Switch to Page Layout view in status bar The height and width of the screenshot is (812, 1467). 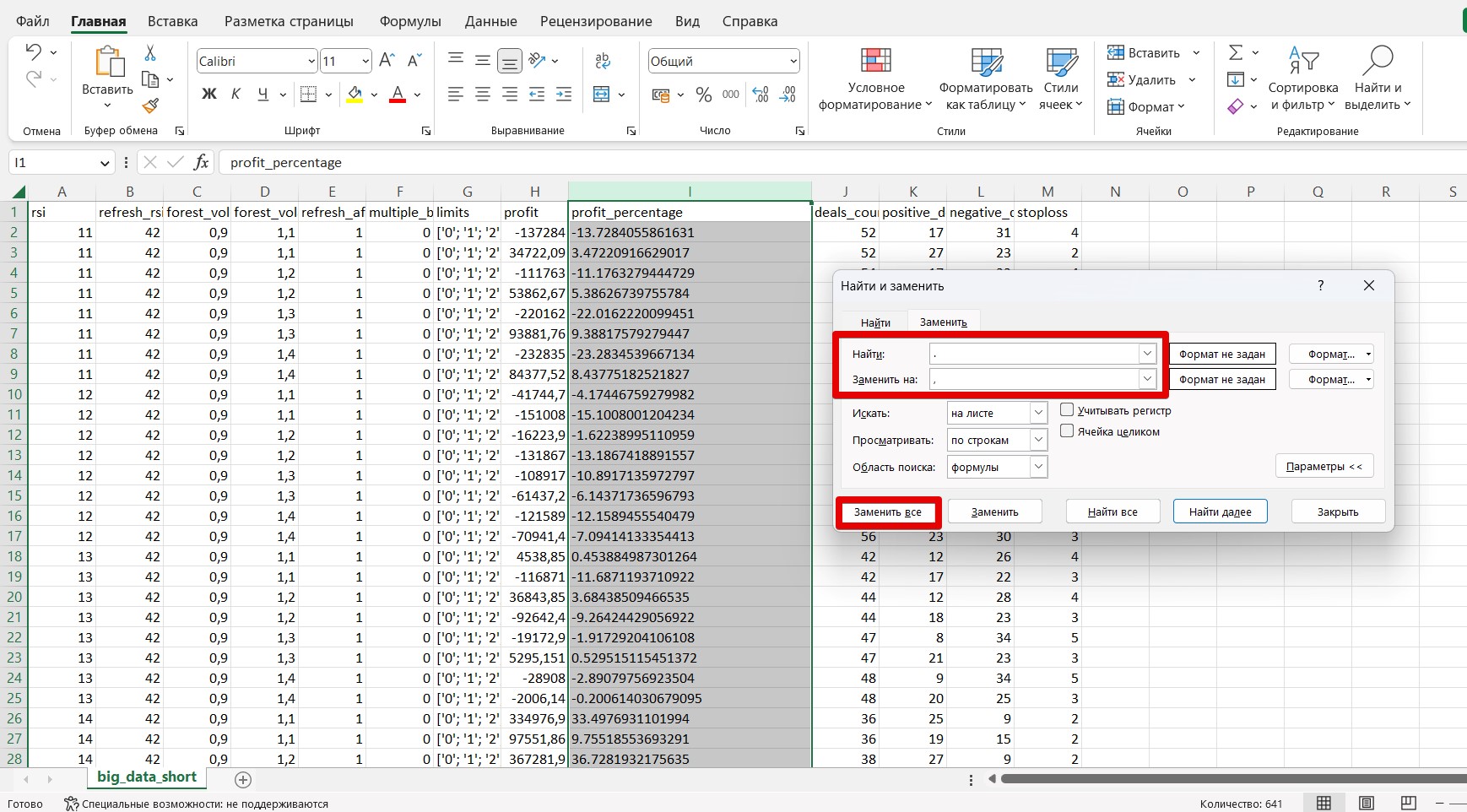click(x=1367, y=803)
